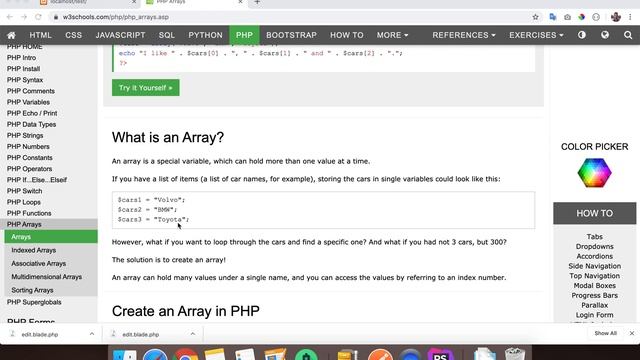Click the browser forward arrow

(24, 17)
